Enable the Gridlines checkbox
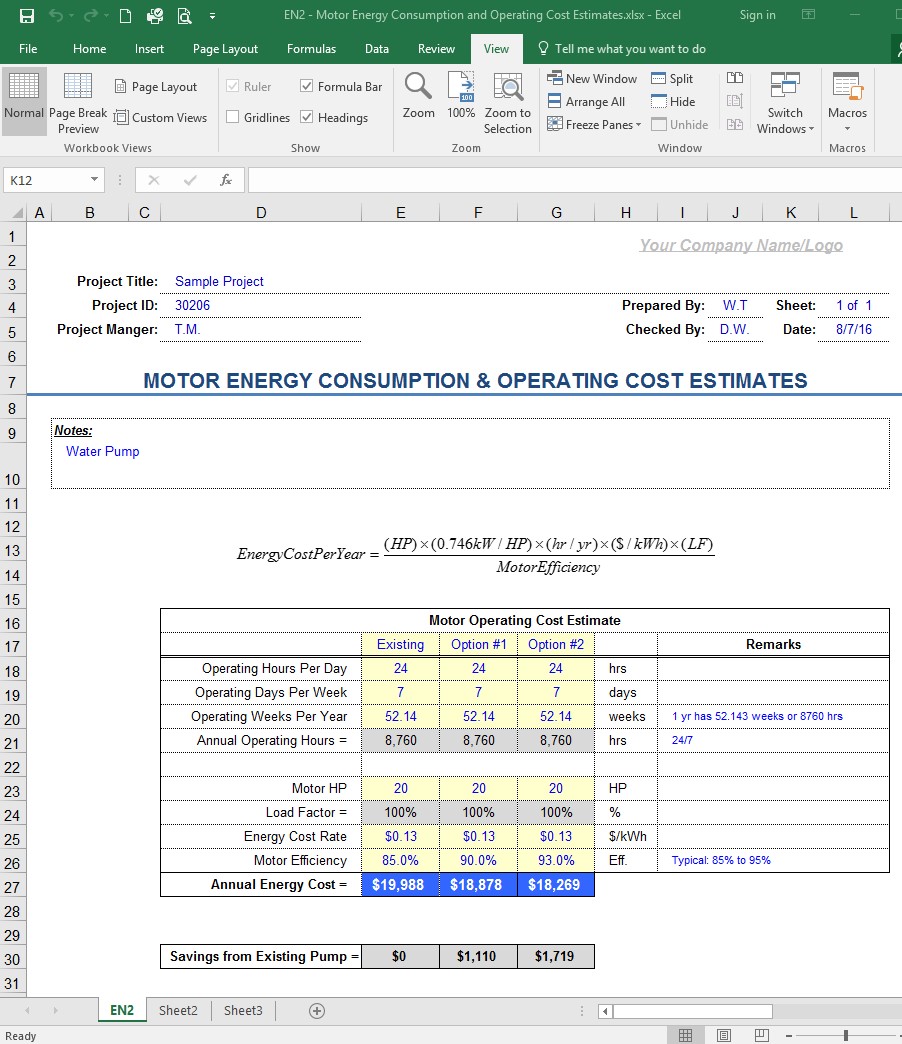The image size is (902, 1044). point(232,117)
